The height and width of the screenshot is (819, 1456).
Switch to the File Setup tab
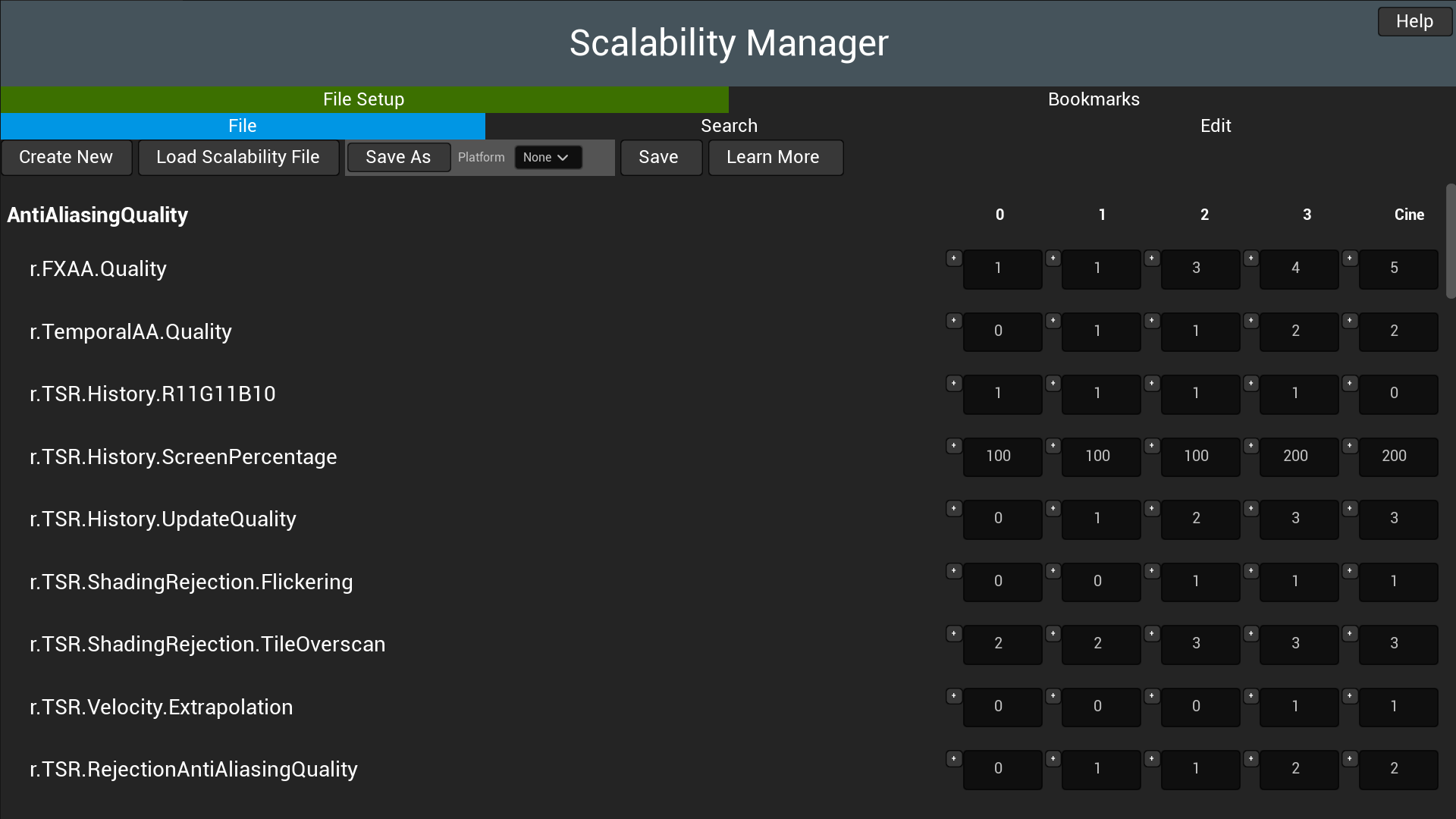[x=364, y=99]
